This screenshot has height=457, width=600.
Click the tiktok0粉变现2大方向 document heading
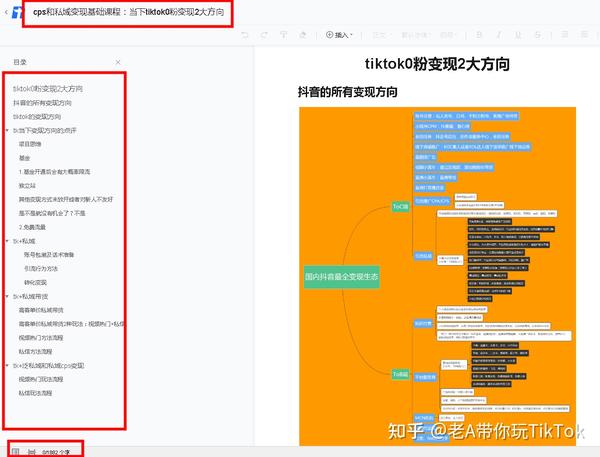[x=437, y=64]
